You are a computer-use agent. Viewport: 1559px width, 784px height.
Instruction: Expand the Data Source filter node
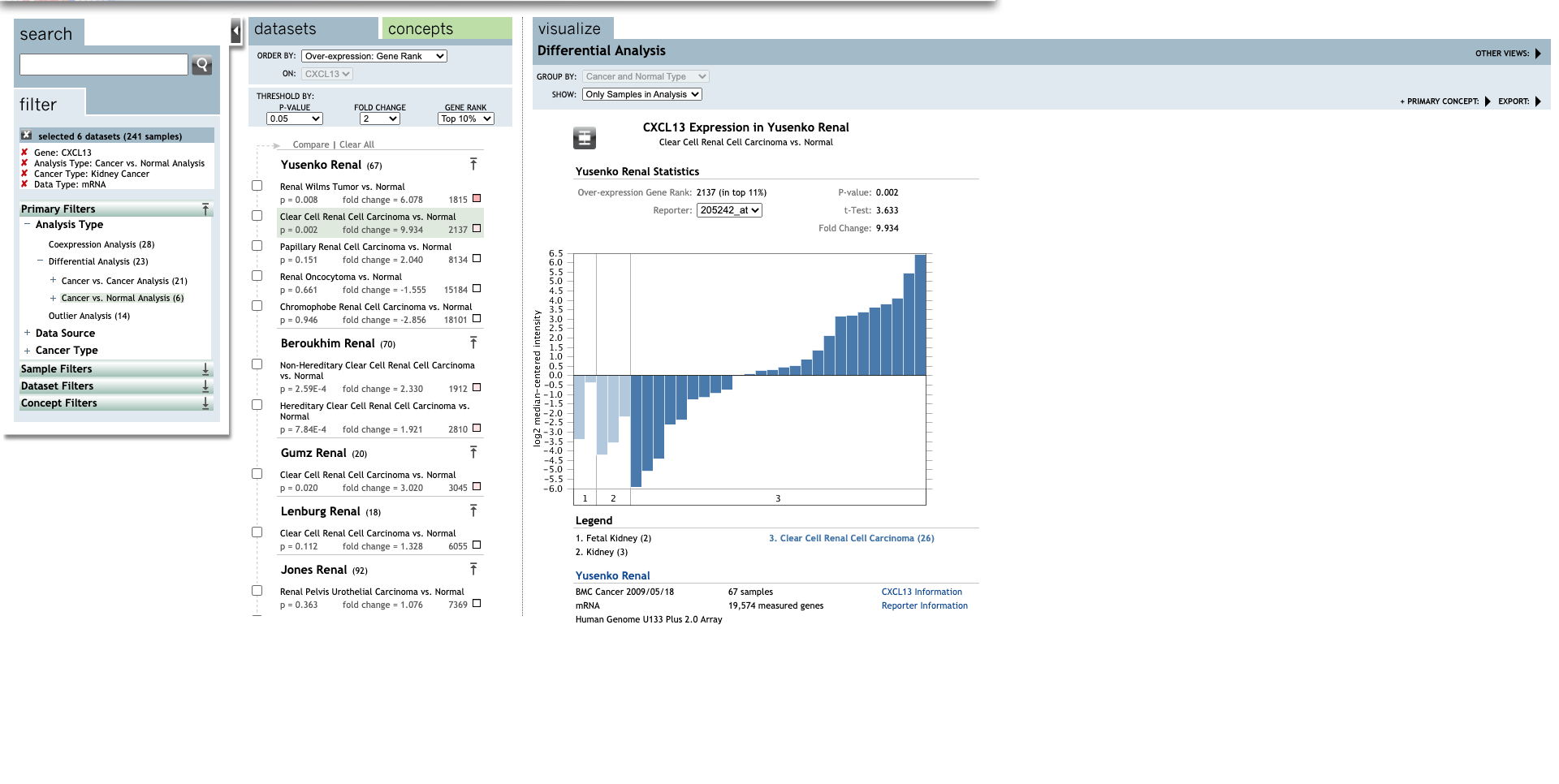pyautogui.click(x=27, y=333)
